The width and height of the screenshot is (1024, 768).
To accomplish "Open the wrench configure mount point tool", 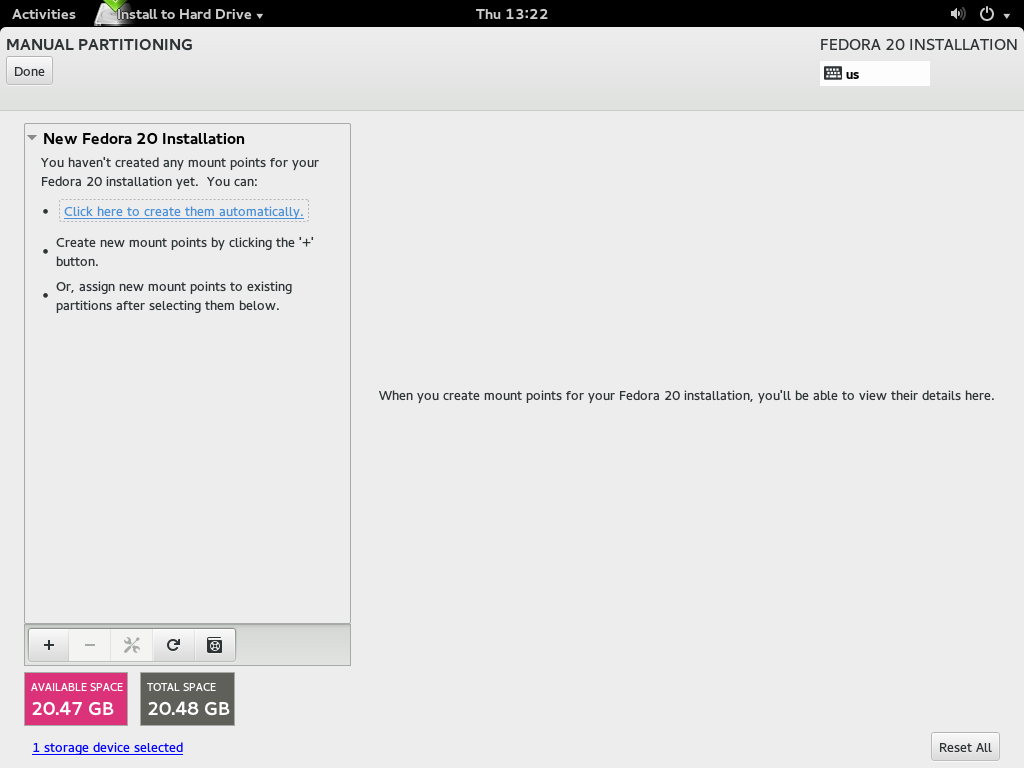I will (x=131, y=645).
